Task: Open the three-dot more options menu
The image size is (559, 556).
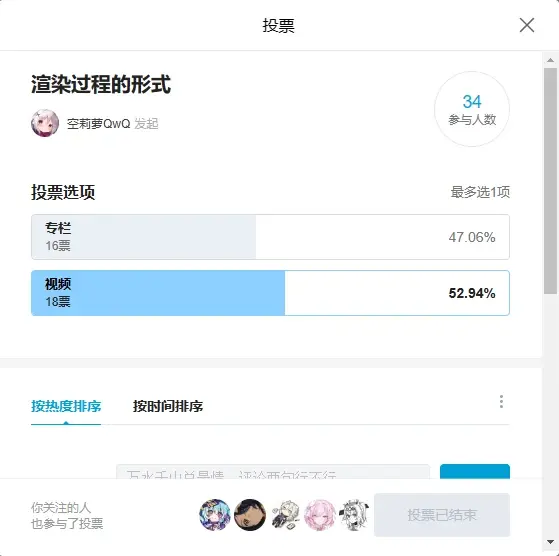Action: point(501,402)
